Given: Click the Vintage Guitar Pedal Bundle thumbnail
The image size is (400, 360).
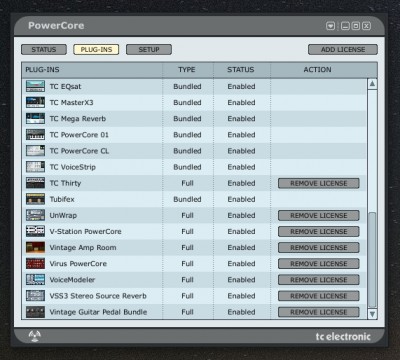Looking at the screenshot, I should tap(35, 312).
